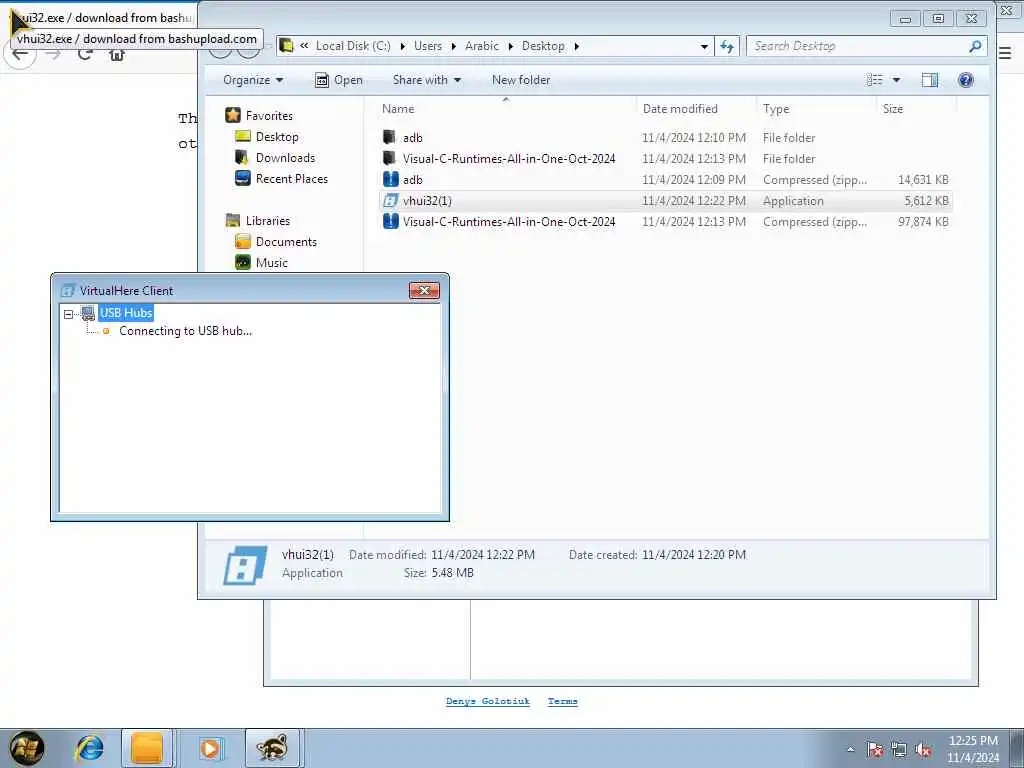
Task: Open Windows Start menu orb
Action: [26, 748]
